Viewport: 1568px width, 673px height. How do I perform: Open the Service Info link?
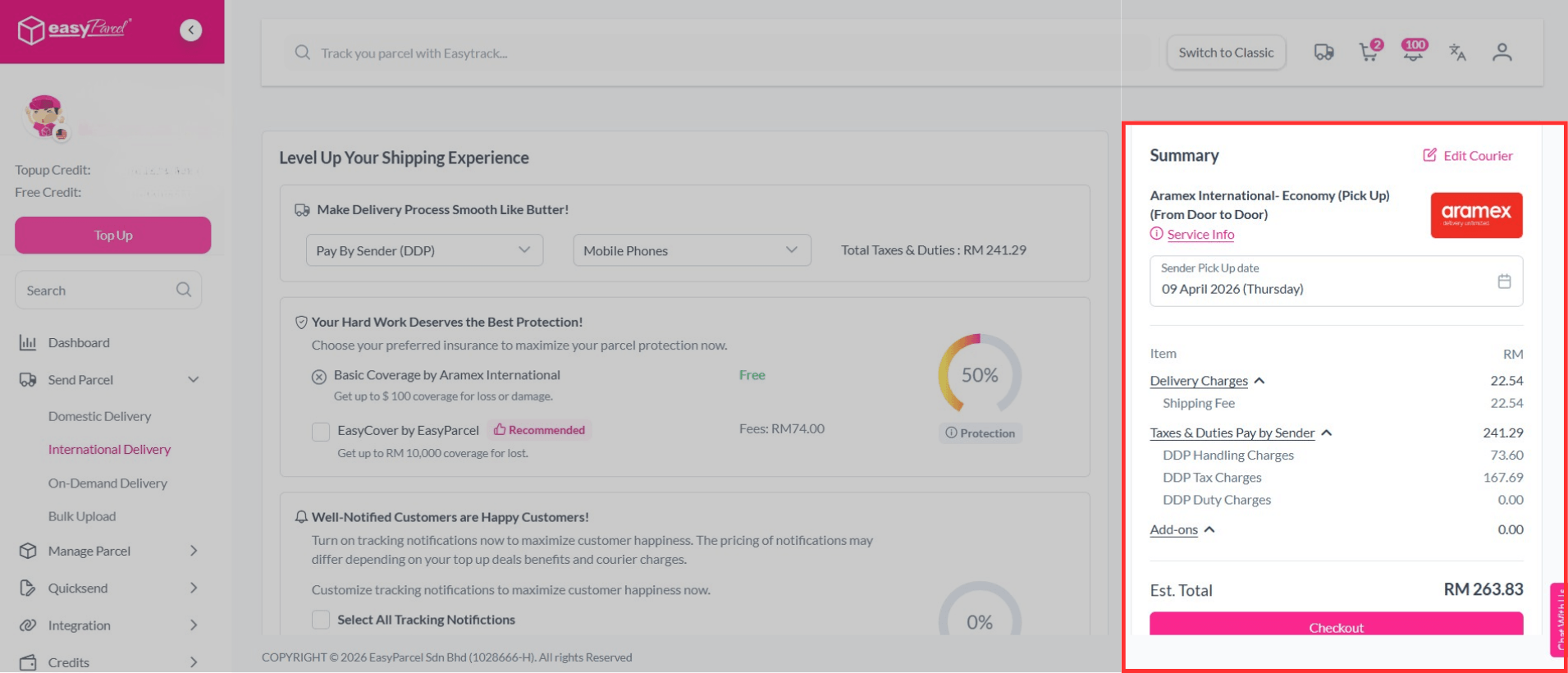1200,235
